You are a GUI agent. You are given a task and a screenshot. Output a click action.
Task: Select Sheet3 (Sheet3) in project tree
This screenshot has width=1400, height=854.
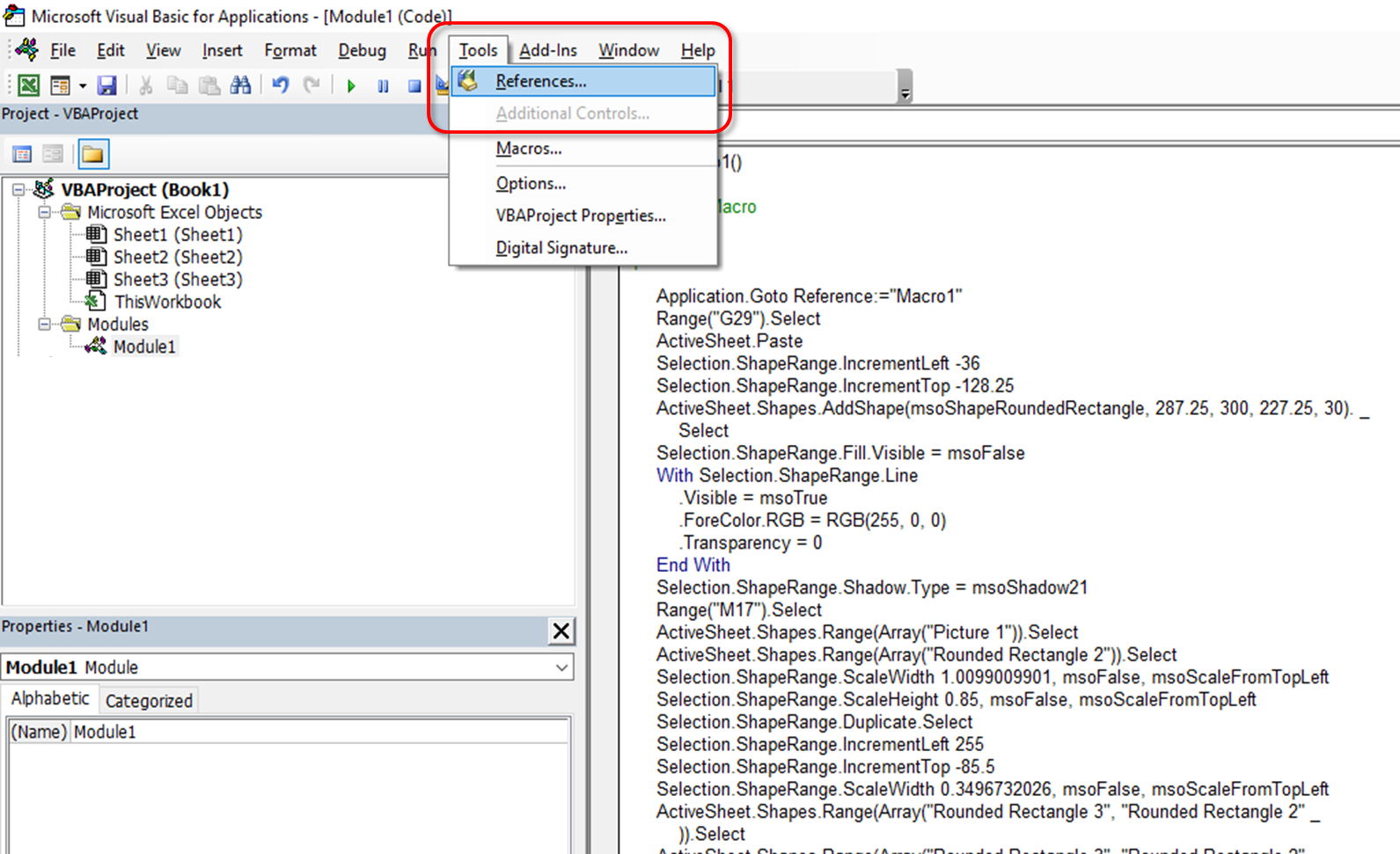[x=178, y=280]
